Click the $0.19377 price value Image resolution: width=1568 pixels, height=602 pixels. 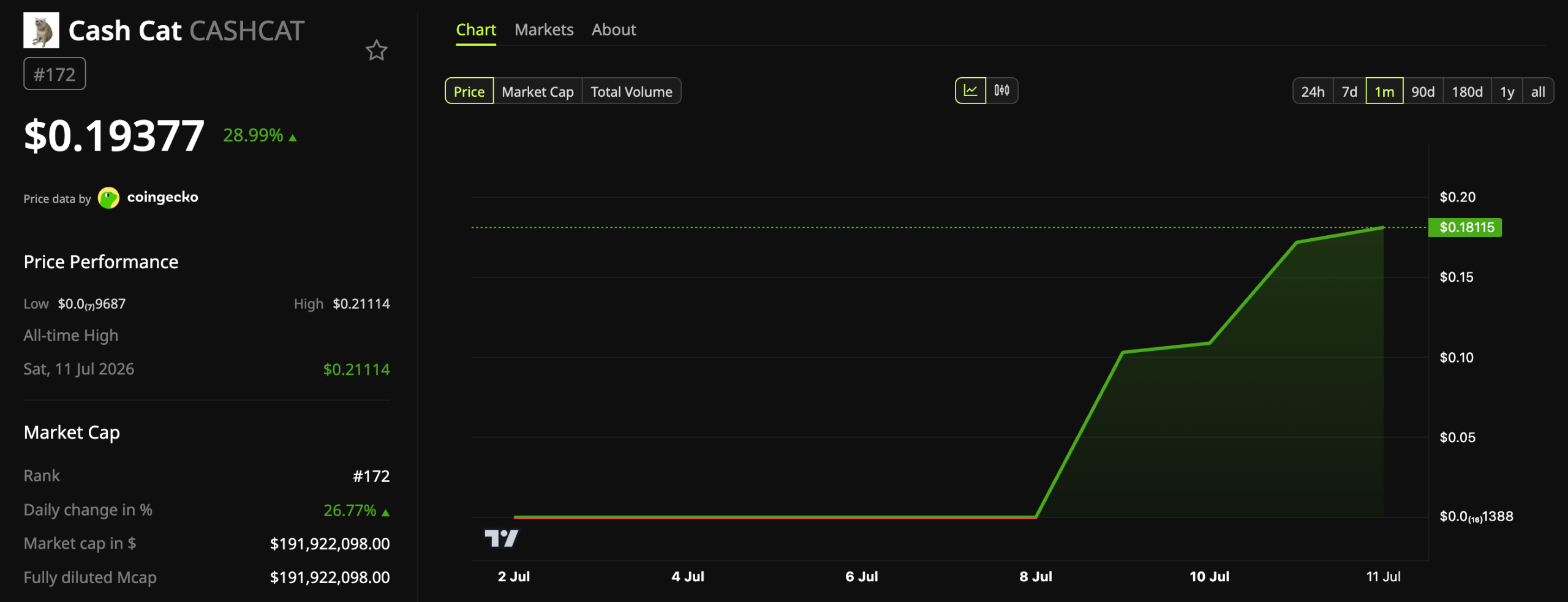pyautogui.click(x=114, y=135)
